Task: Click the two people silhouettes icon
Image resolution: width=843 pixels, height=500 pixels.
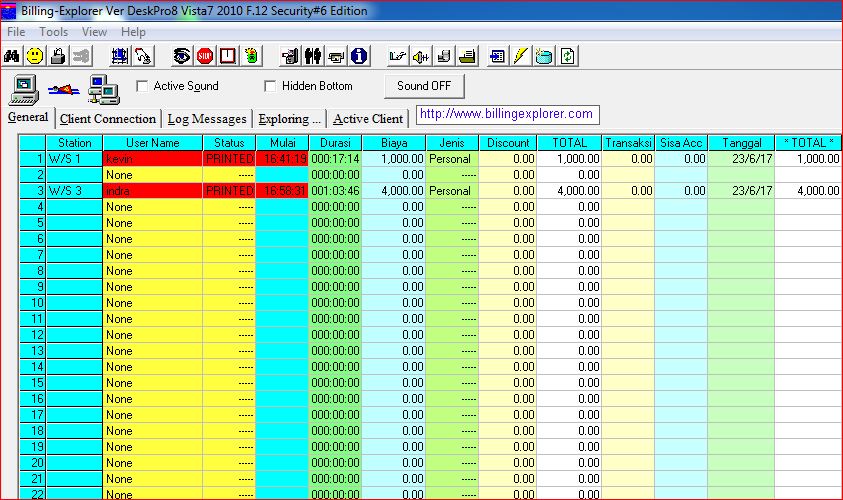Action: coord(313,56)
